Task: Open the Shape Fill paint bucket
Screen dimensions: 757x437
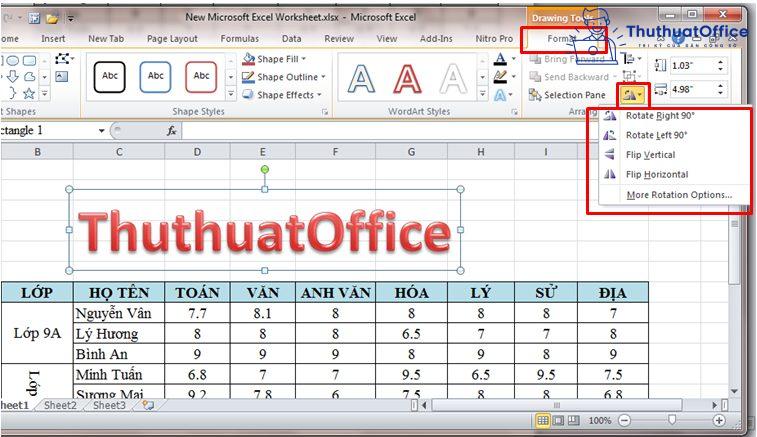Action: (249, 59)
